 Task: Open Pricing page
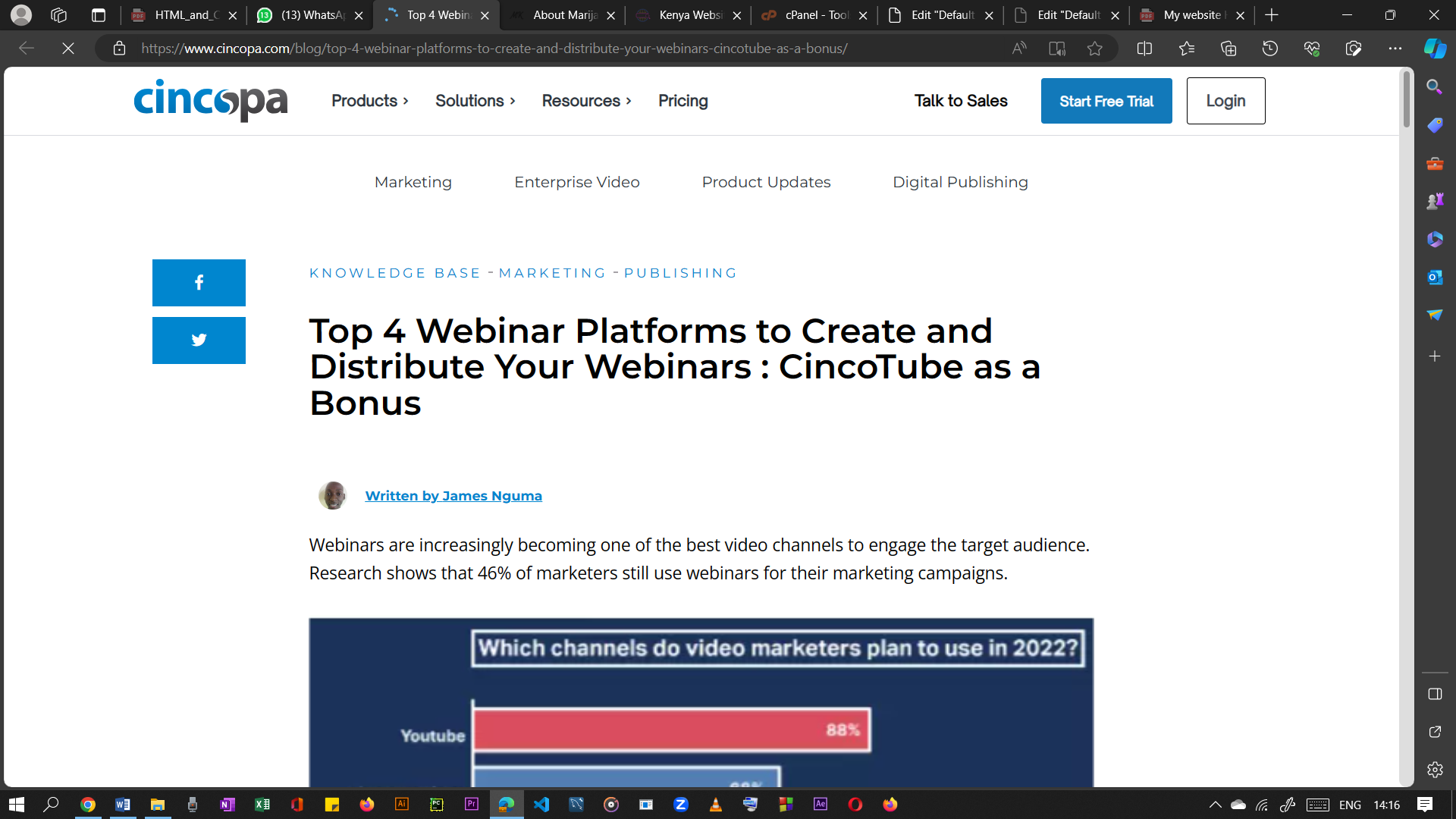[682, 101]
